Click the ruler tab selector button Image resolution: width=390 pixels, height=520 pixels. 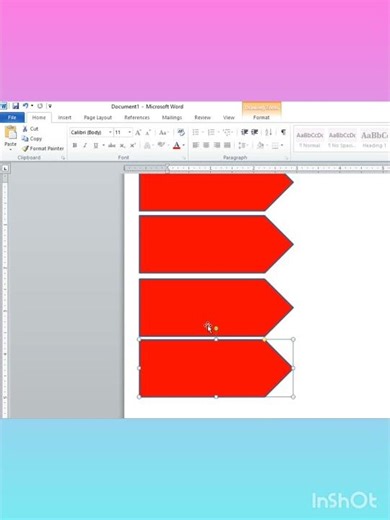coord(5,169)
